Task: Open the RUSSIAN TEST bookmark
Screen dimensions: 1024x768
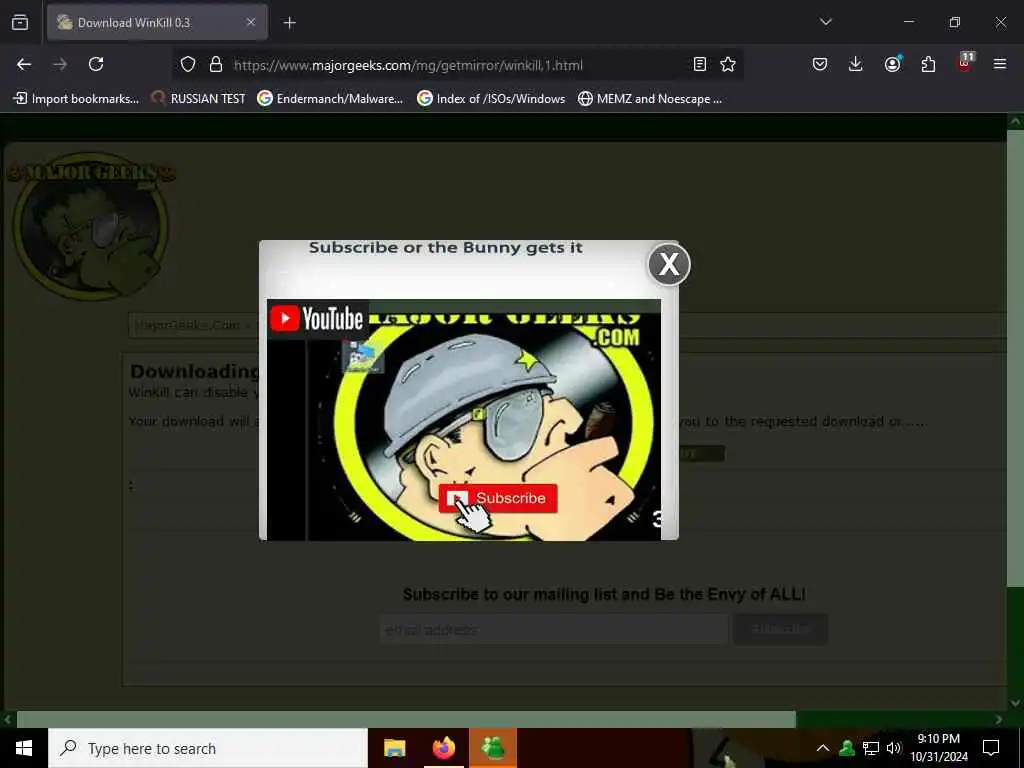Action: point(199,99)
